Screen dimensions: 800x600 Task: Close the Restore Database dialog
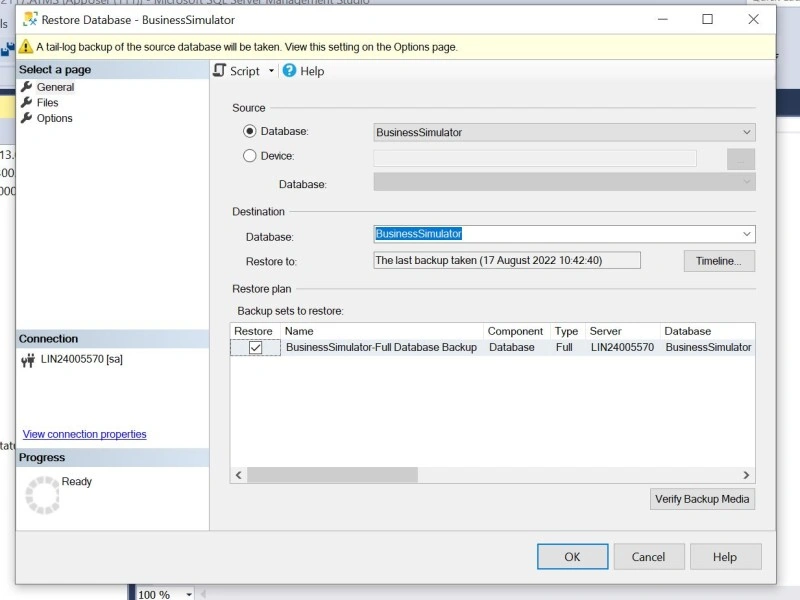click(x=754, y=19)
